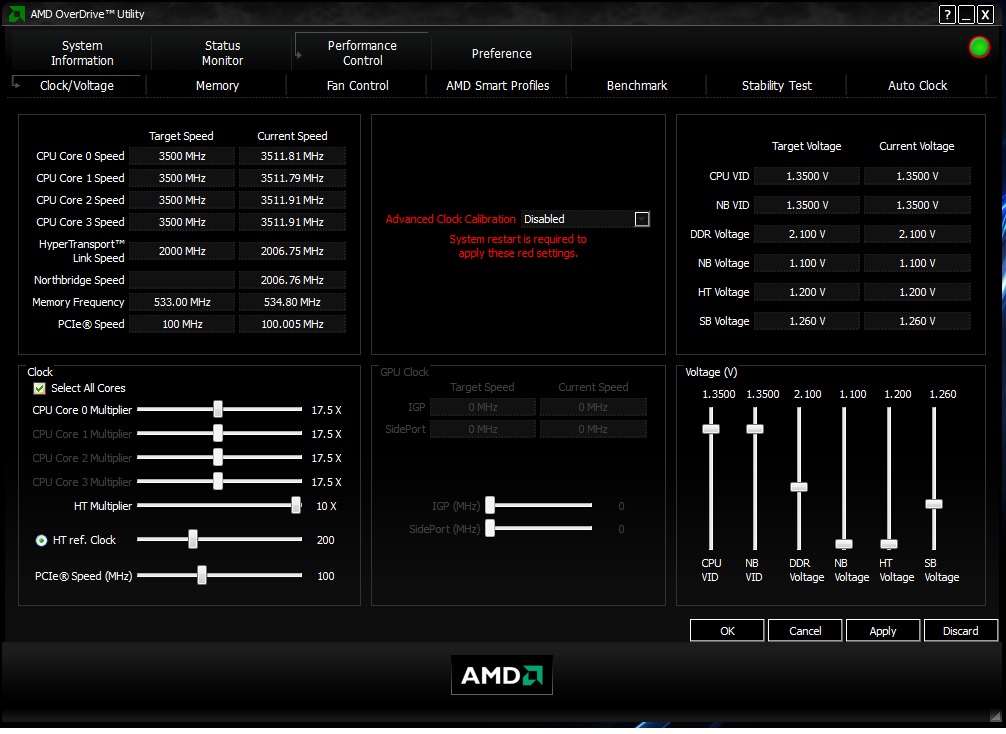Click the empty Northbridge target speed field
Screen dimensions: 1006x734
pos(182,280)
